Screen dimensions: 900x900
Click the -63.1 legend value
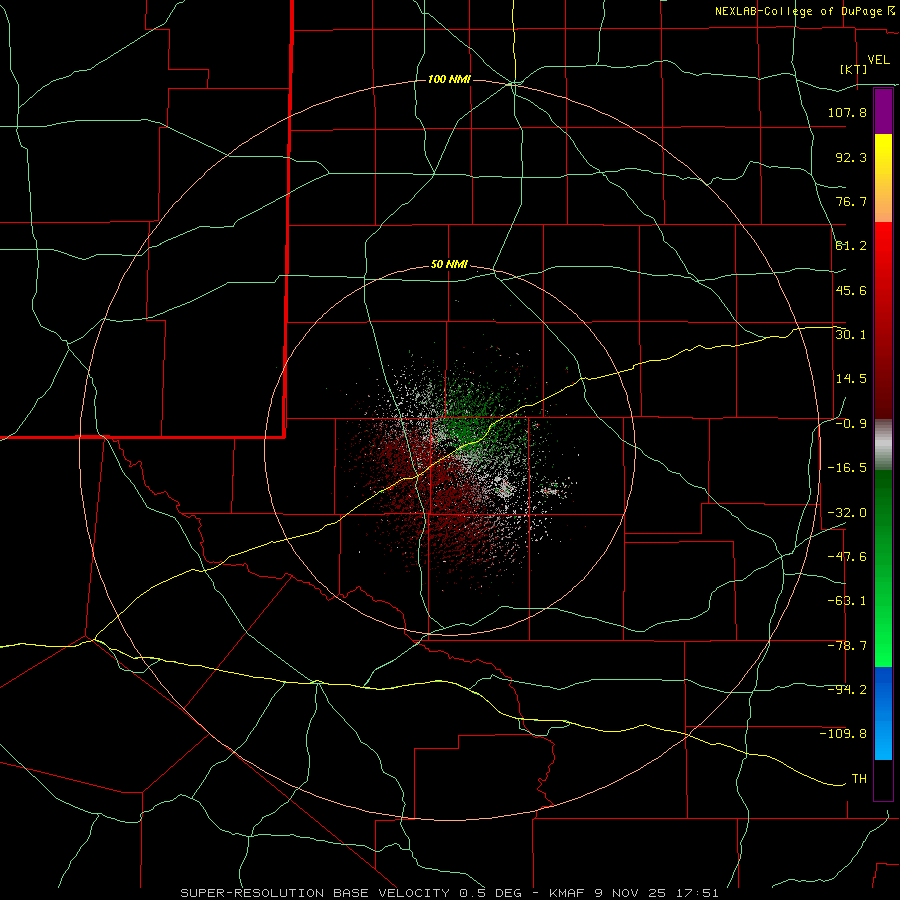[x=847, y=601]
